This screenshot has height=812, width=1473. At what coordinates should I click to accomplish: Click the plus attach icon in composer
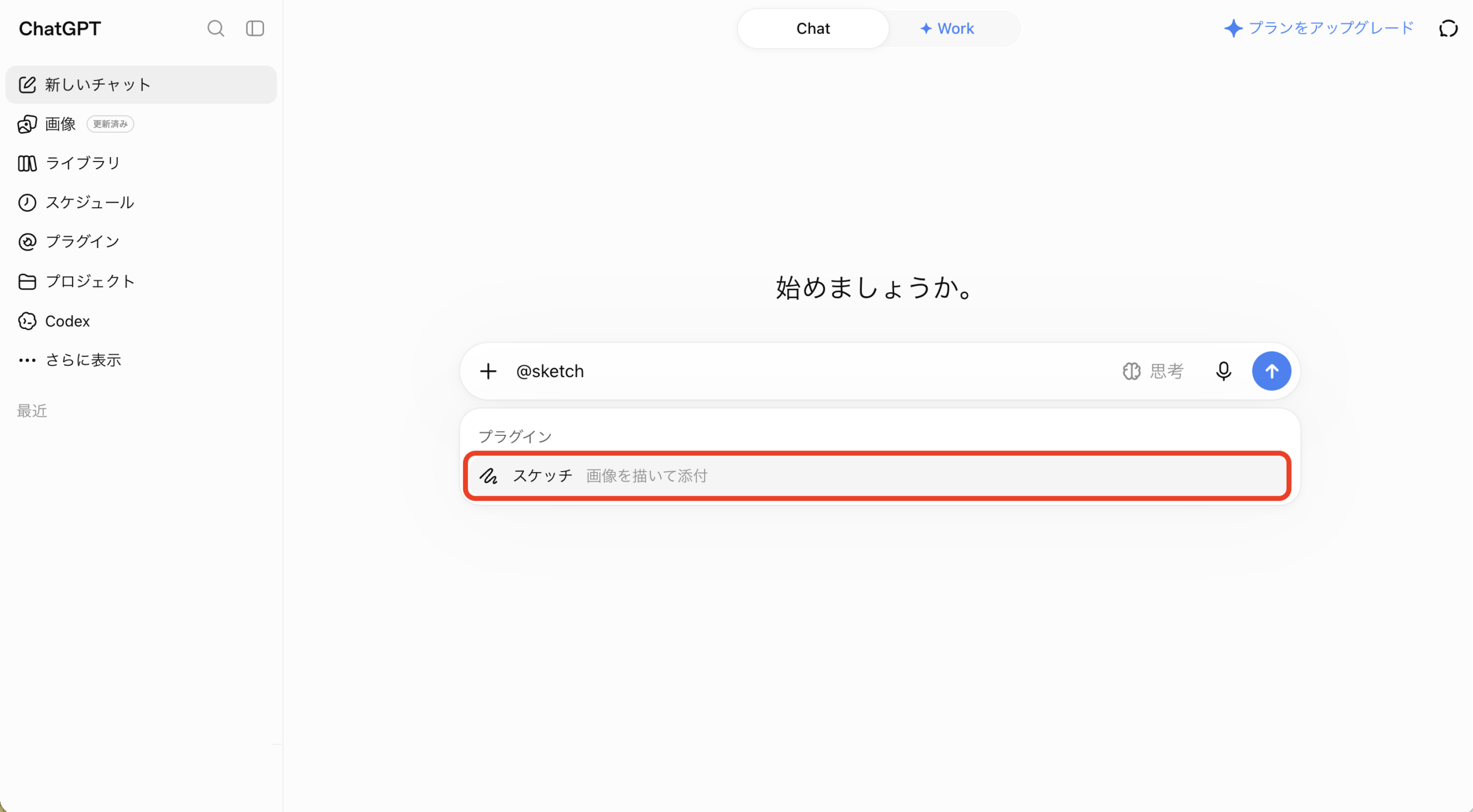tap(488, 371)
